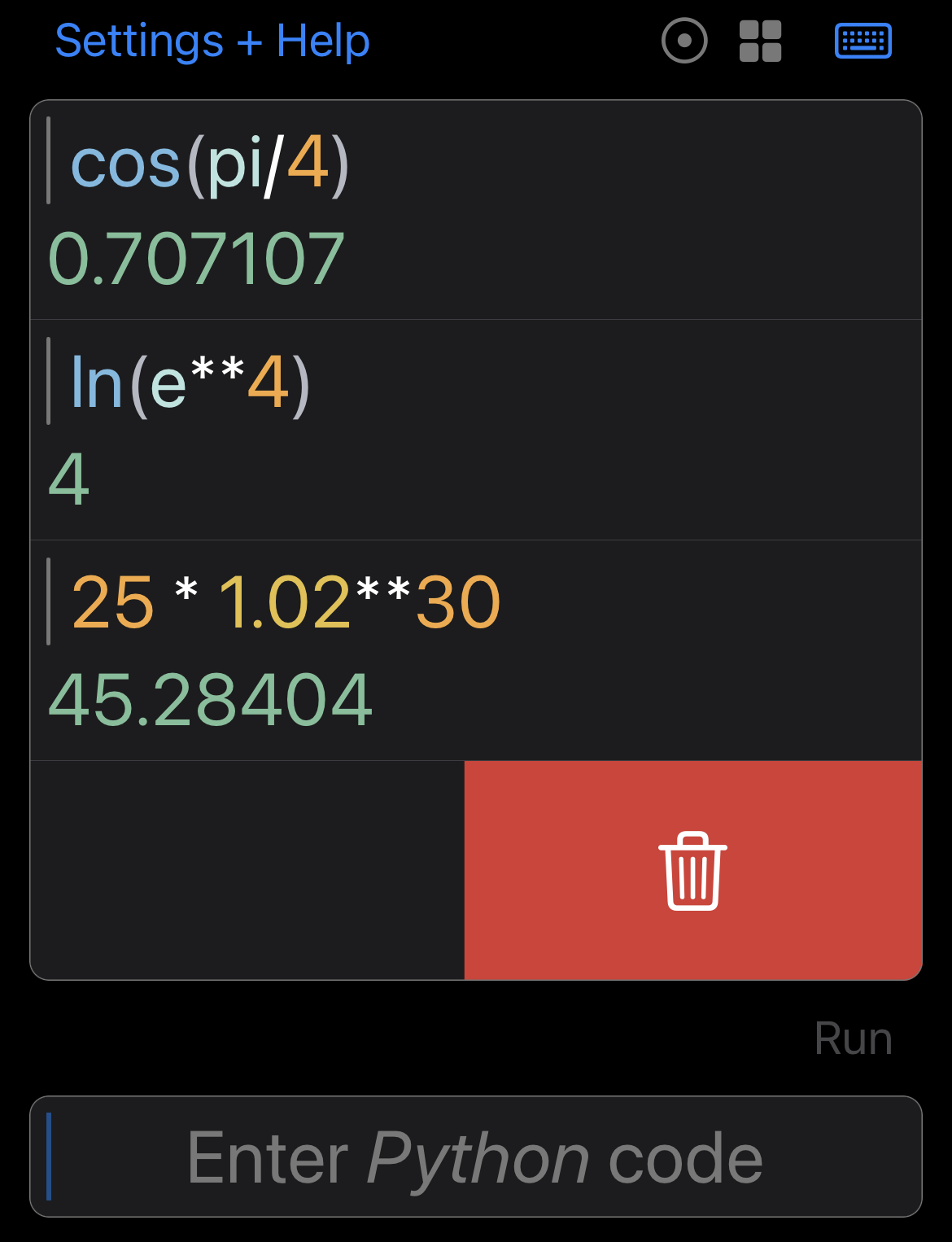Delete entry with red trash button
Viewport: 952px width, 1242px height.
(x=693, y=870)
